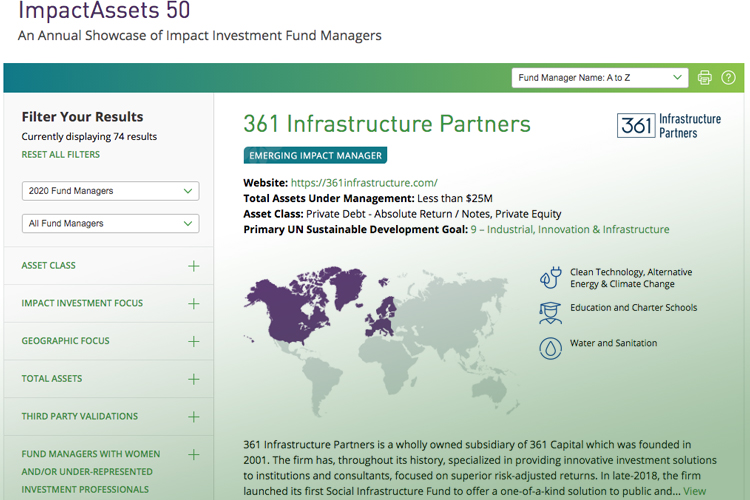Expand the Asset Class filter

click(x=193, y=266)
